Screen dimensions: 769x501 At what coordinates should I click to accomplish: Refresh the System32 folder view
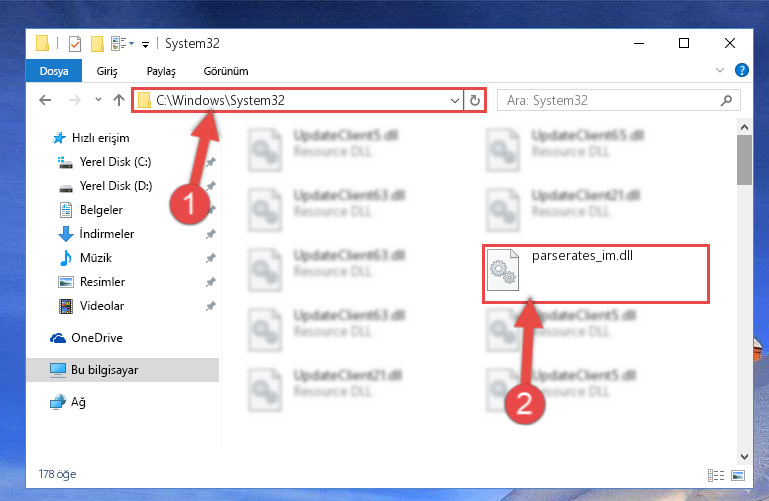(475, 100)
